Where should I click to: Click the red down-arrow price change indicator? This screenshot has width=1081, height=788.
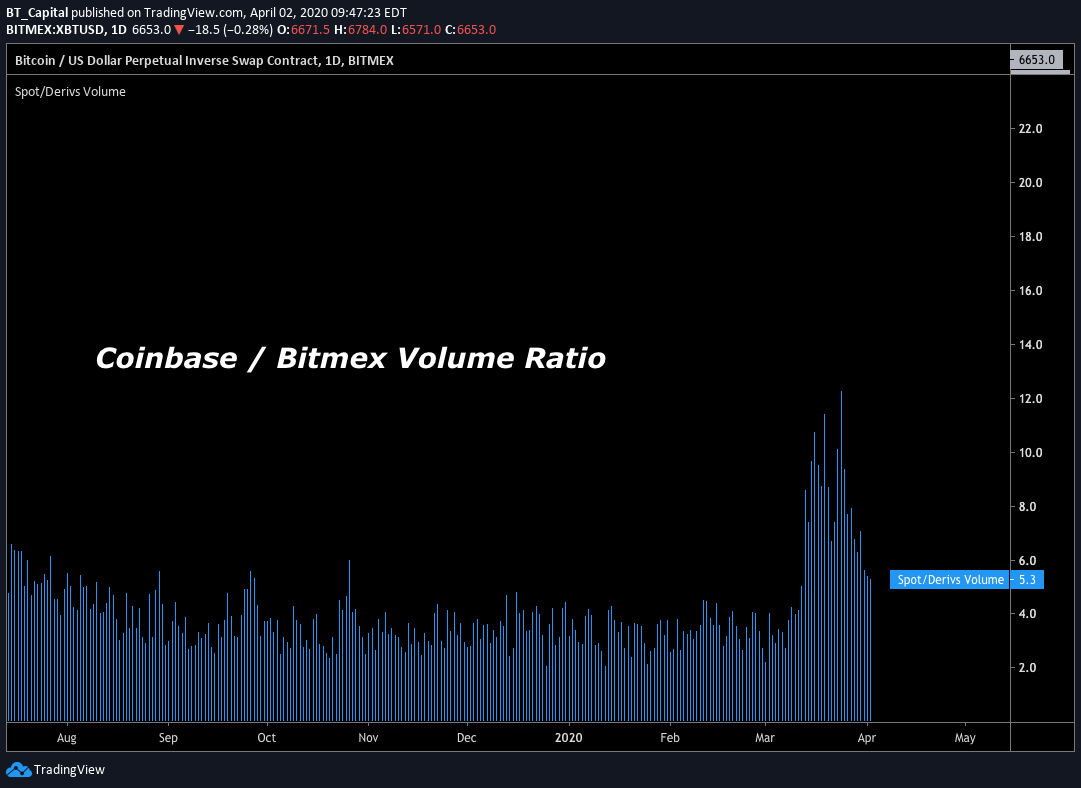coord(179,30)
